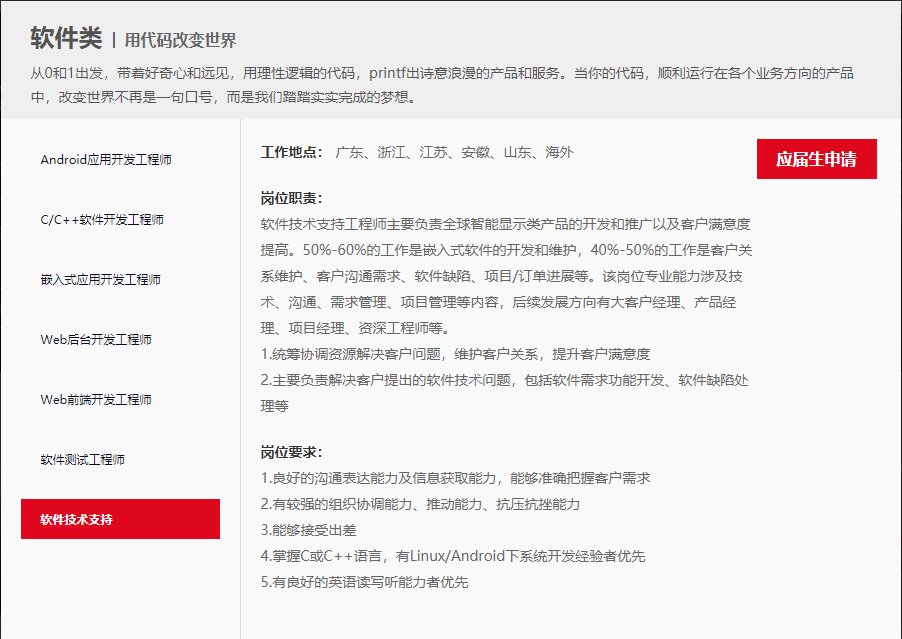Click the 江苏 location label
The width and height of the screenshot is (902, 639).
click(x=430, y=153)
